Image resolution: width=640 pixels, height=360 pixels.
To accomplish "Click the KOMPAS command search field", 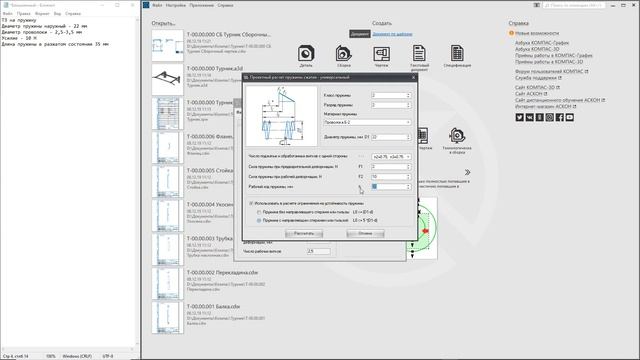I will (574, 5).
